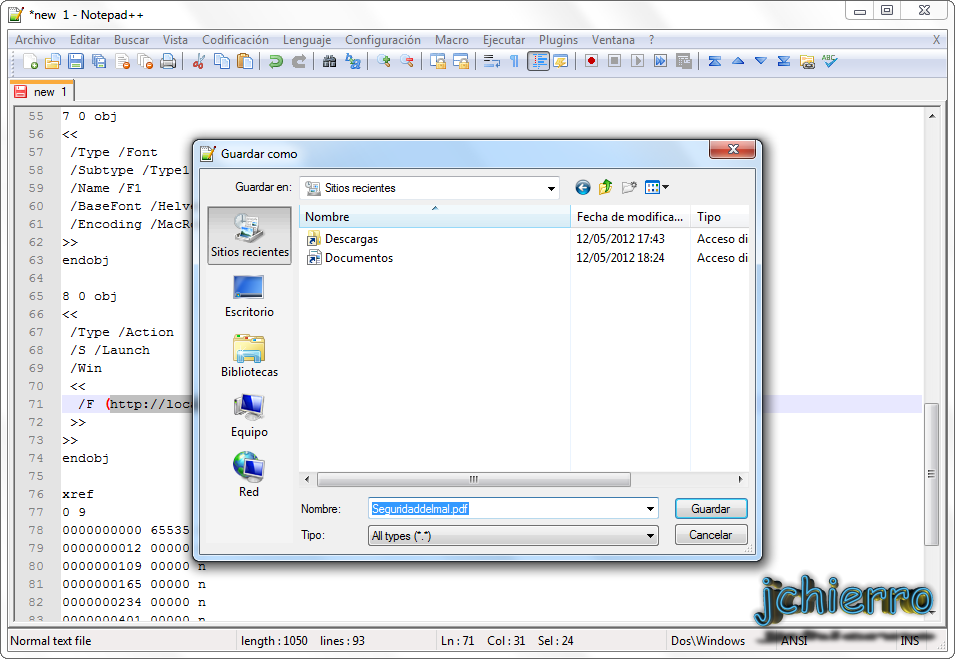Expand the Guardar en location dropdown

pyautogui.click(x=551, y=188)
